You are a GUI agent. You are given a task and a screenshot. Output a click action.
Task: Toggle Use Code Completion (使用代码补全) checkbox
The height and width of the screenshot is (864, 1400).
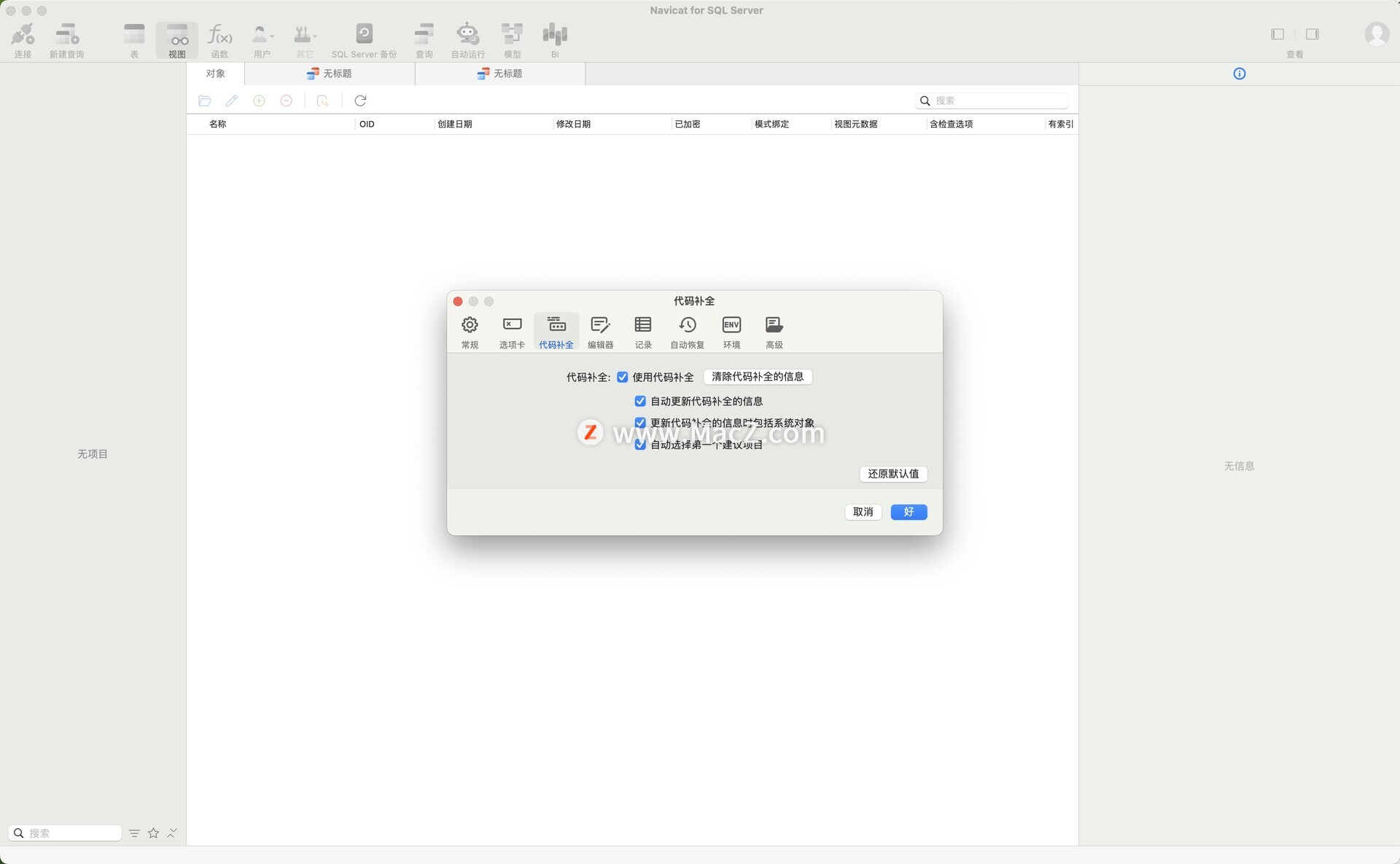(x=622, y=377)
